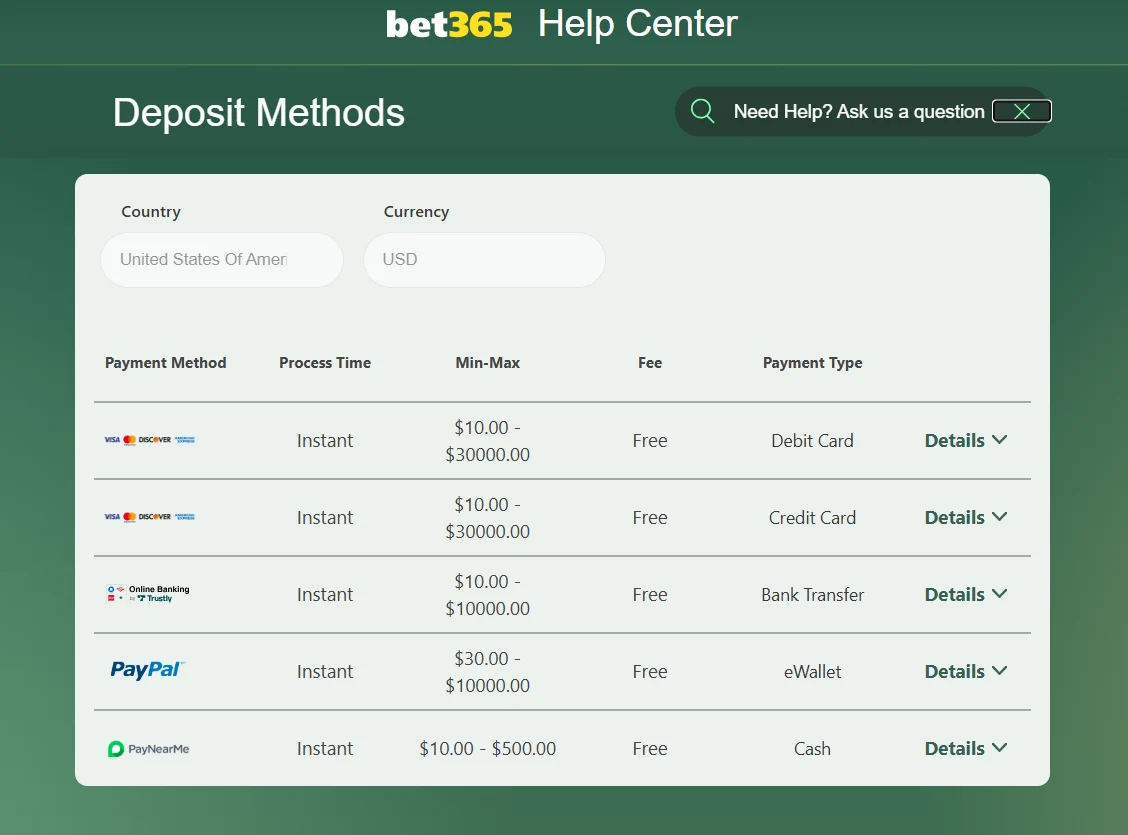Click the Debit Card payment type cell

point(812,440)
